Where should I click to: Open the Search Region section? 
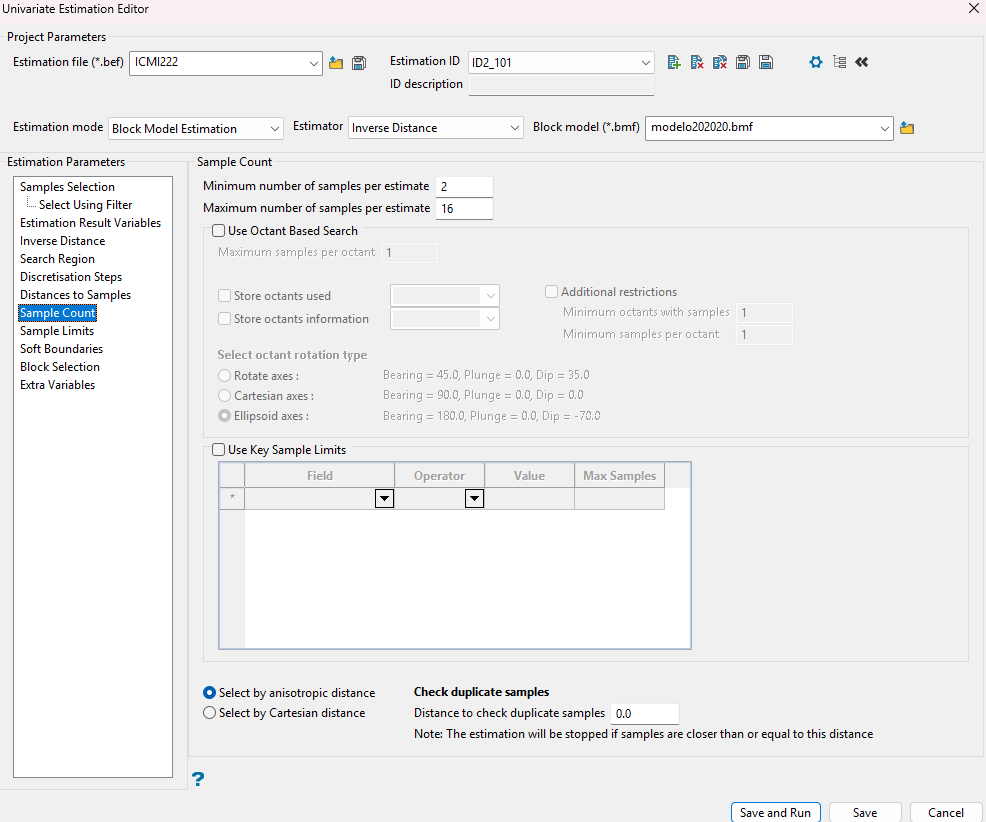57,259
